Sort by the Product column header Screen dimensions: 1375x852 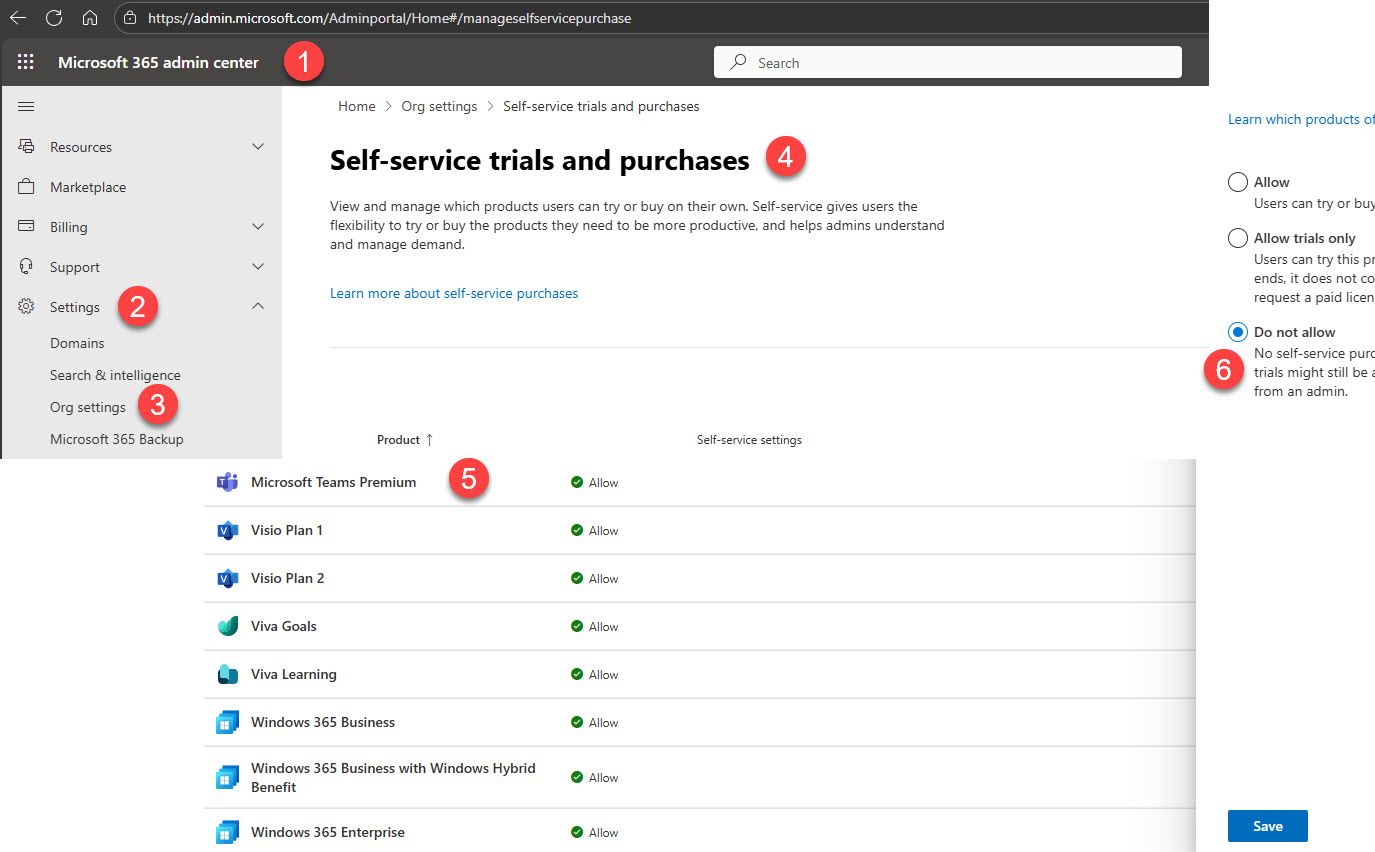pyautogui.click(x=405, y=440)
